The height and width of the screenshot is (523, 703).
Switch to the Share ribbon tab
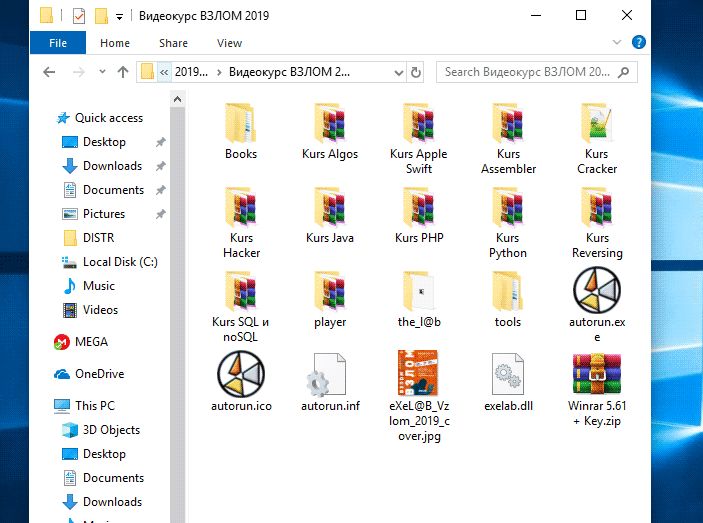click(173, 43)
